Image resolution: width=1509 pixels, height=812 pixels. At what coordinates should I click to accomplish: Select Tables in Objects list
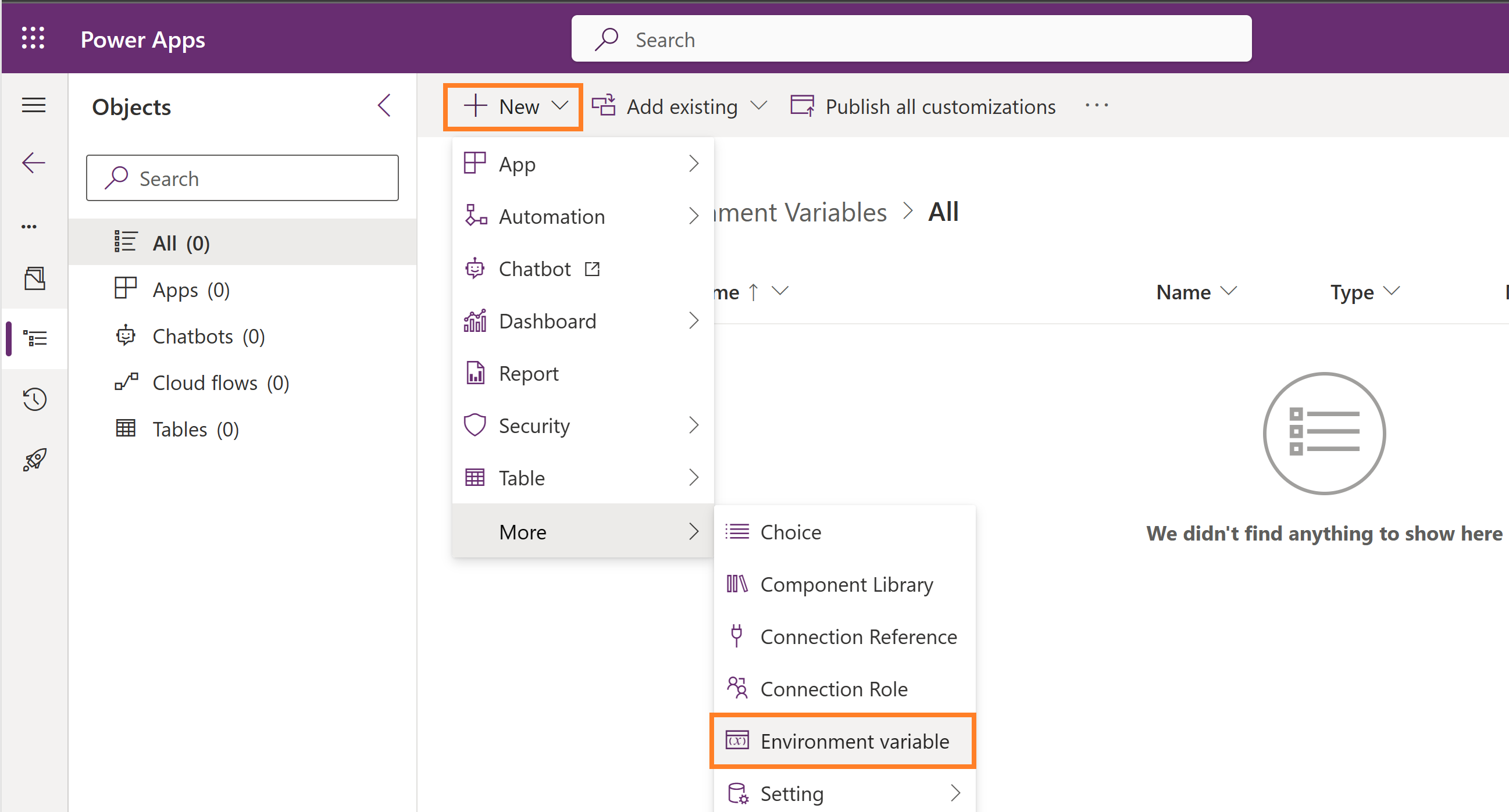point(195,429)
